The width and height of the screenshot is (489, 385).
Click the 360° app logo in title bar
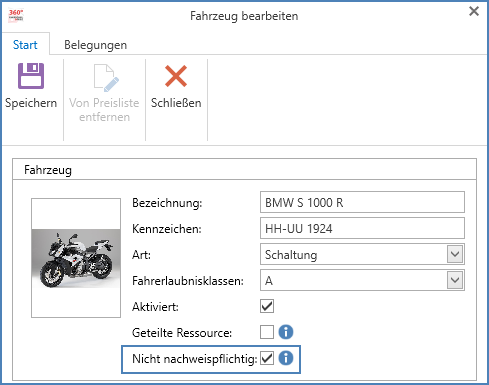click(x=16, y=15)
